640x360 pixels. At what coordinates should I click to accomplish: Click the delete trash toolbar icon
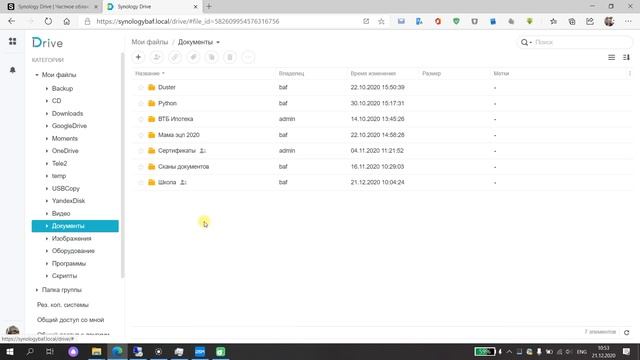click(x=230, y=57)
